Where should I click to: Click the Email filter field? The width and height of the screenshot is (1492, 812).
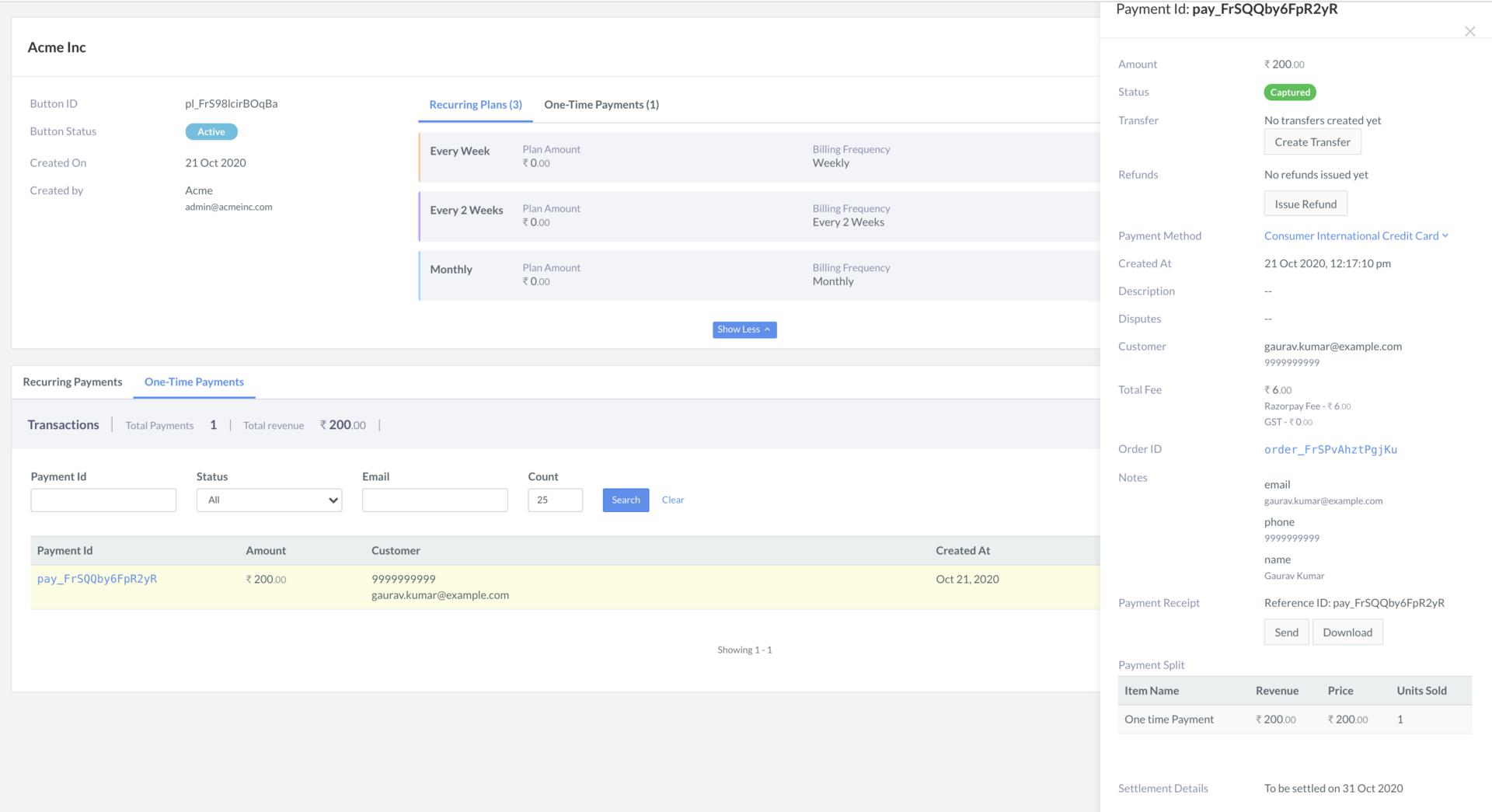click(x=434, y=500)
